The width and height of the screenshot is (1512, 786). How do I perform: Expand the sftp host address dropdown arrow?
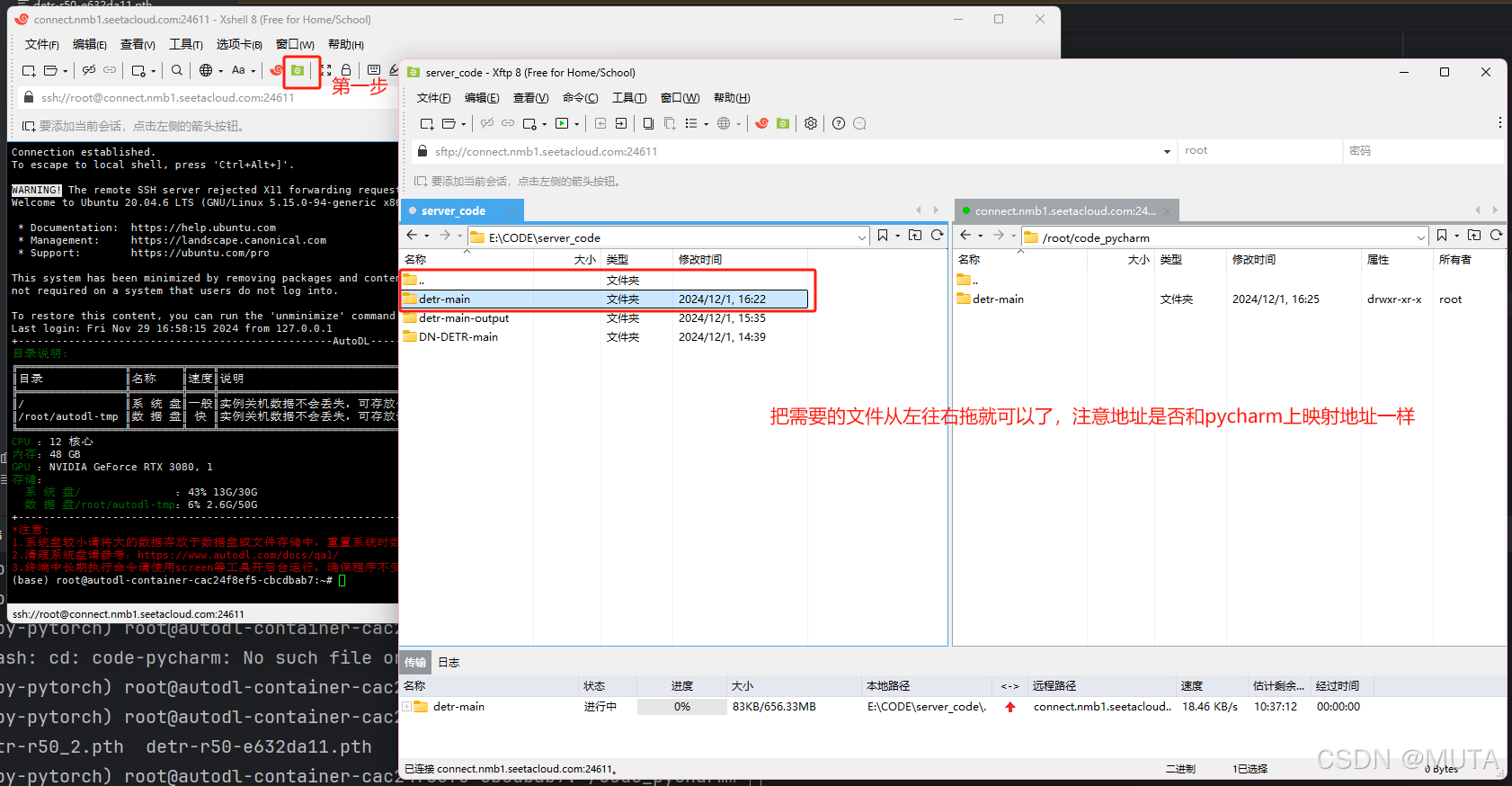[x=1167, y=151]
